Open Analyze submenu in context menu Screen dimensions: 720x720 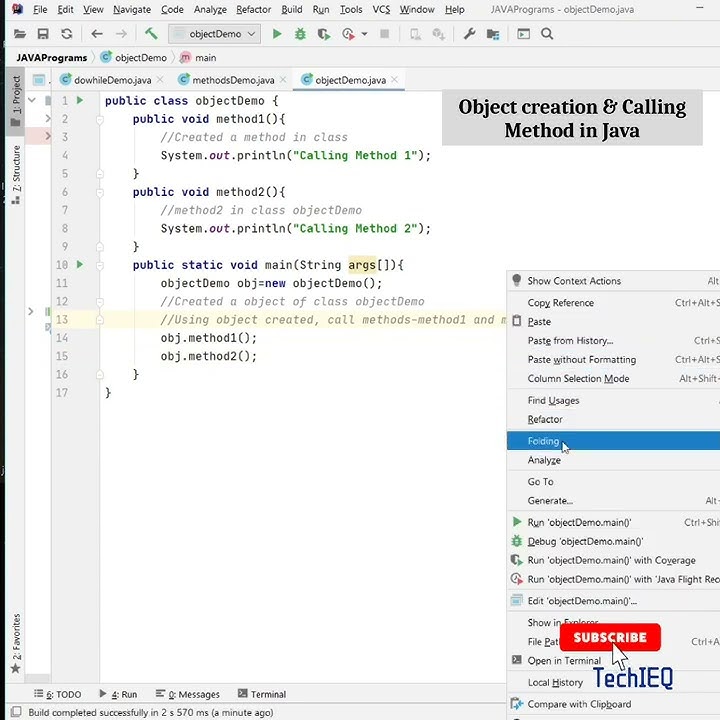tap(613, 460)
